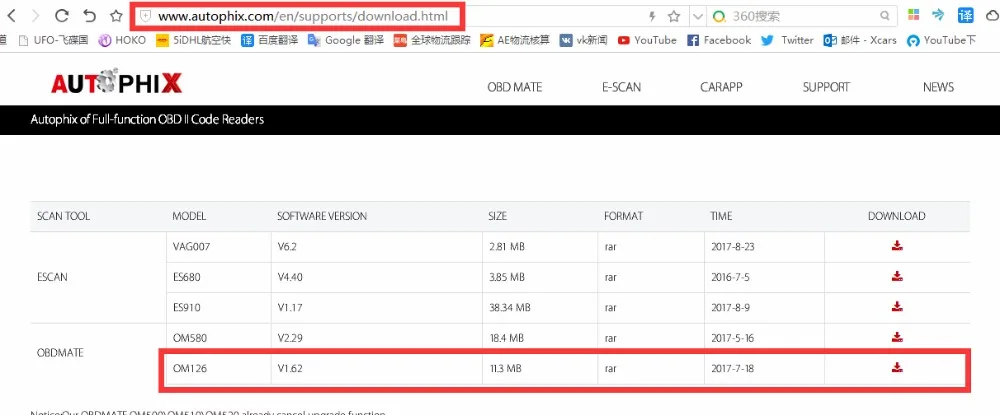1000x415 pixels.
Task: Open the YouTube bookmark
Action: coord(647,40)
